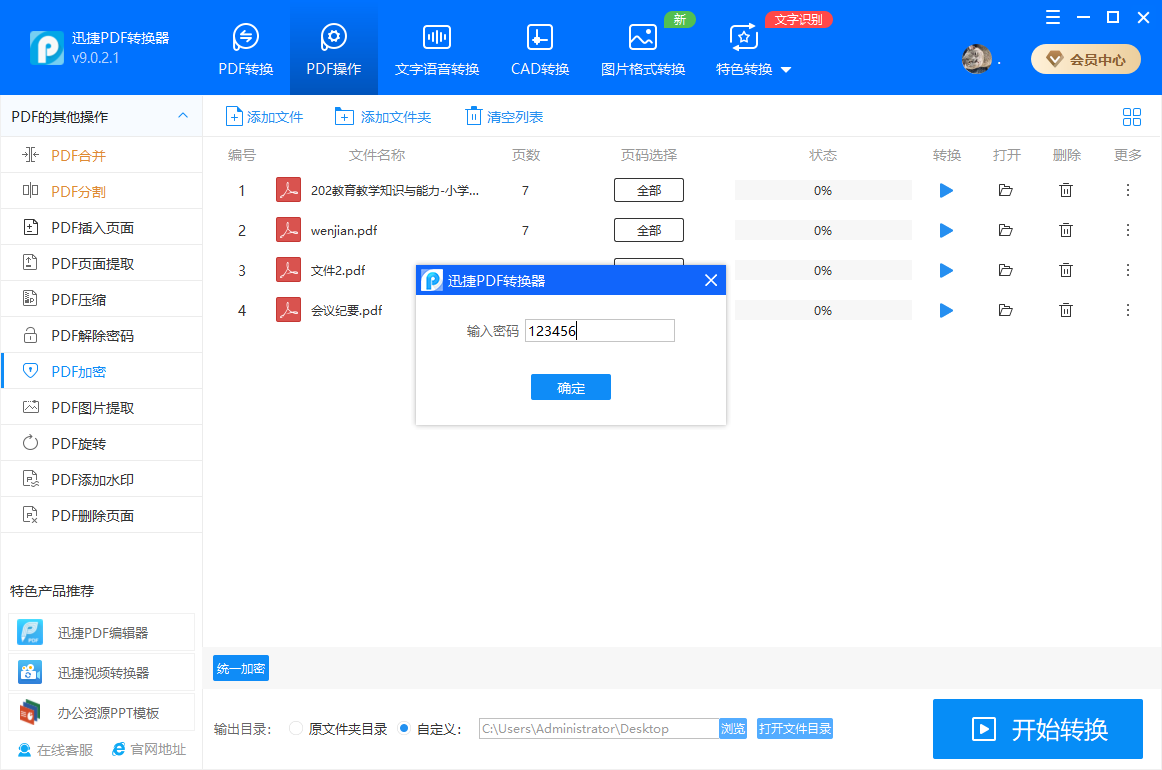Open more options for wenjian.pdf
1162x770 pixels.
[1128, 230]
